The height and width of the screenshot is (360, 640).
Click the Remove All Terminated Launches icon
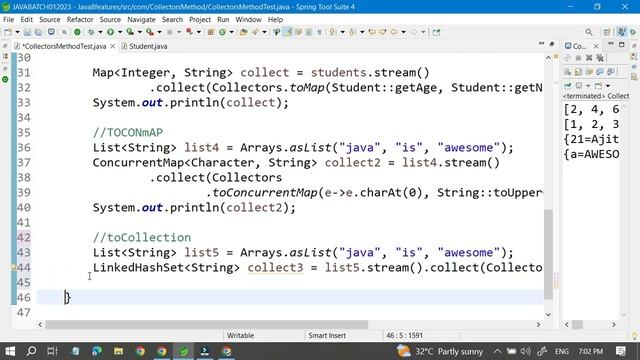(600, 58)
